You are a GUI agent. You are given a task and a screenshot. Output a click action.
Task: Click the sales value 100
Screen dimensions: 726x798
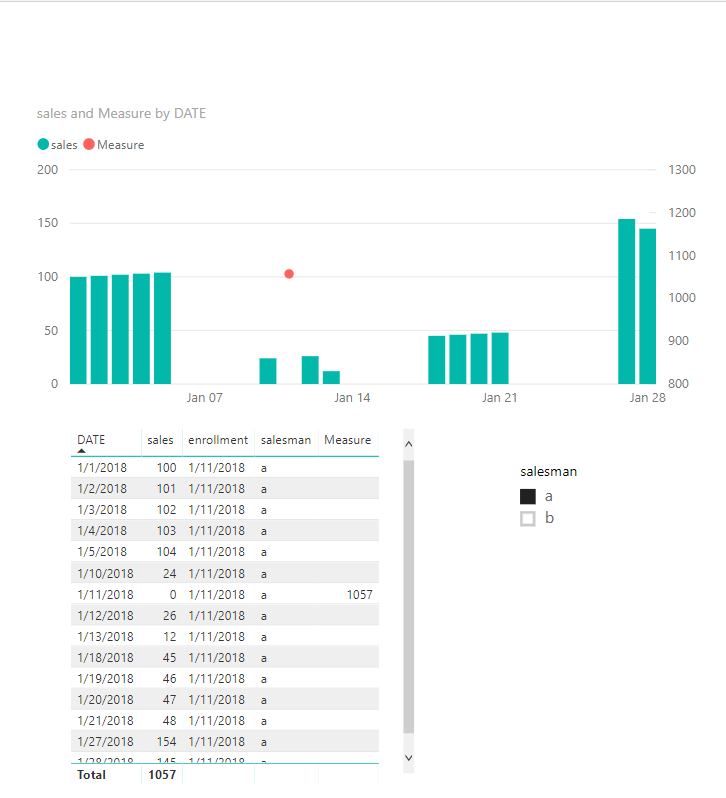(166, 468)
